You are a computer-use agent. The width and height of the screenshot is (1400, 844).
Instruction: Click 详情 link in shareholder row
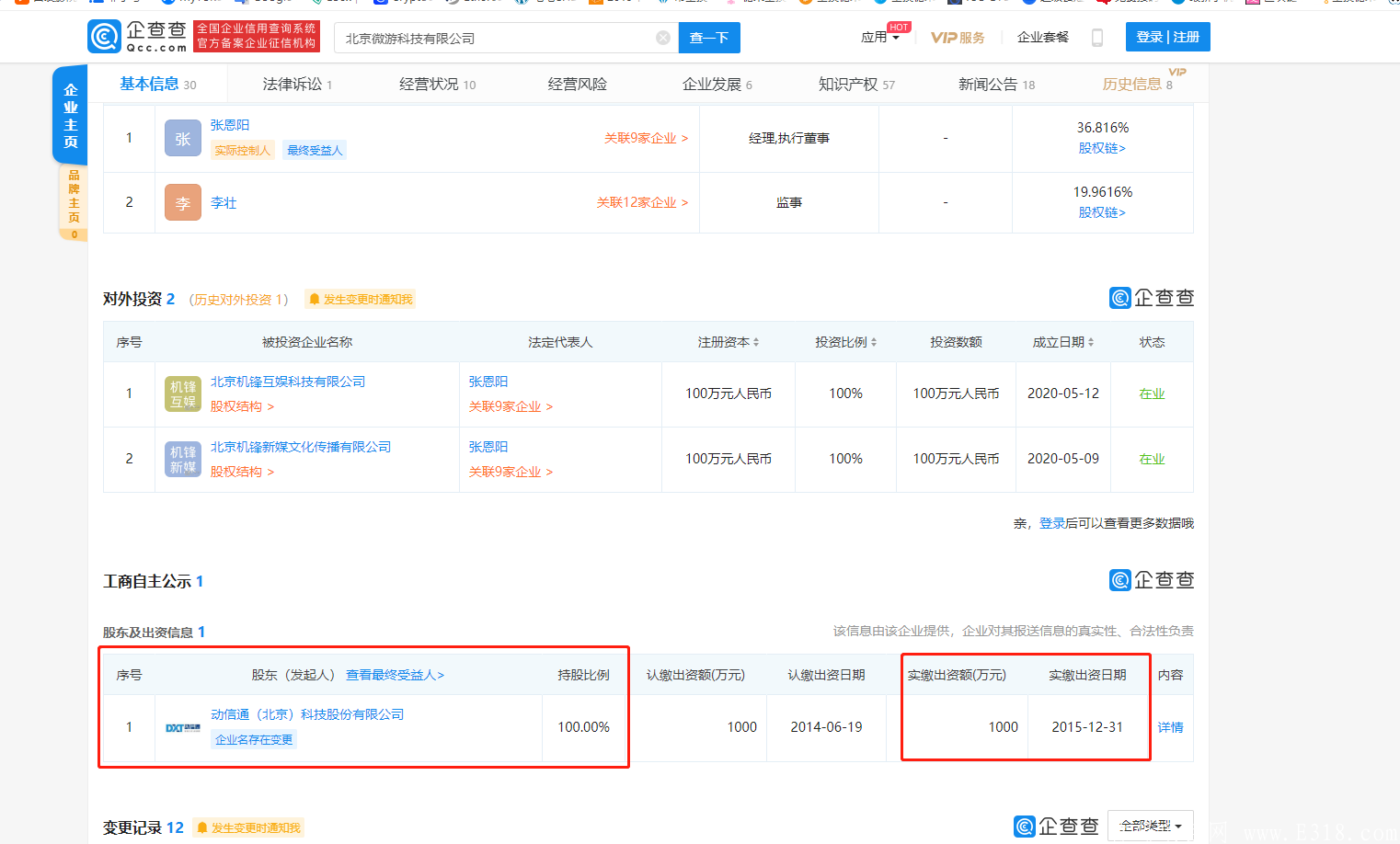(1170, 727)
